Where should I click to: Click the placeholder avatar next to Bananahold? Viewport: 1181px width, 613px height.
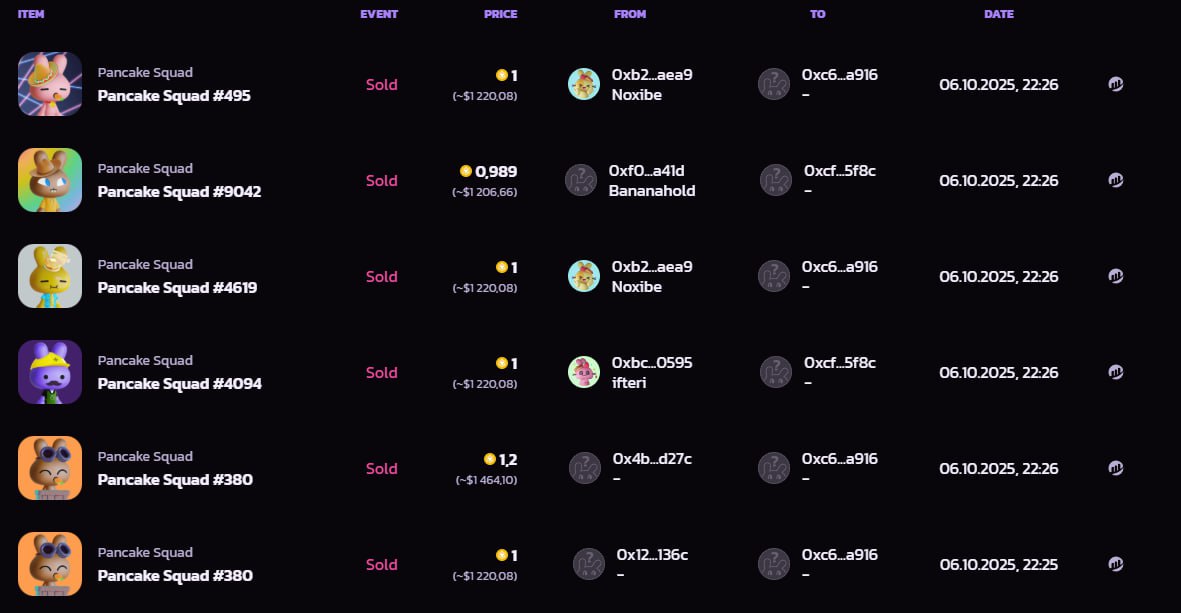pos(581,180)
